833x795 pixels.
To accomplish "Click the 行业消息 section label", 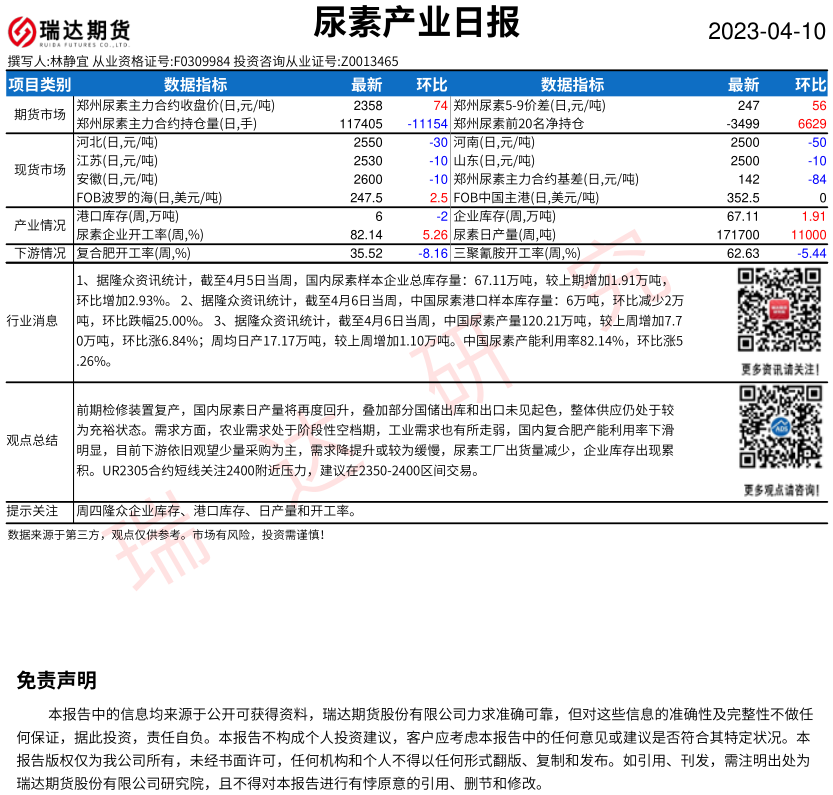I will point(40,321).
